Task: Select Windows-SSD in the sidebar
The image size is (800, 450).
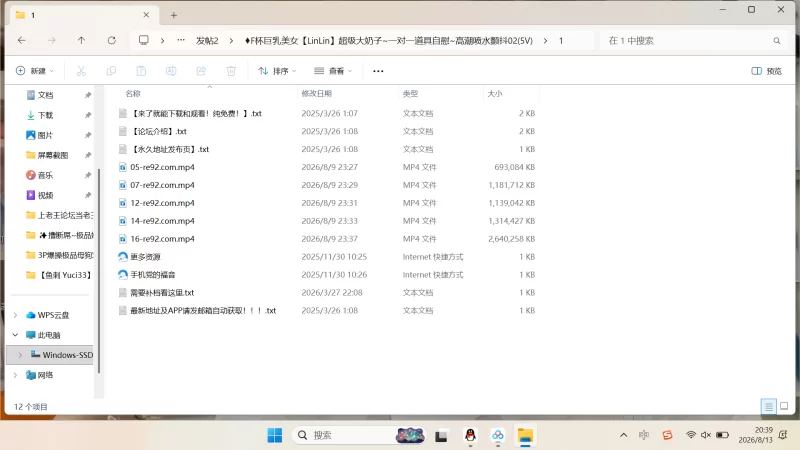Action: pos(50,355)
